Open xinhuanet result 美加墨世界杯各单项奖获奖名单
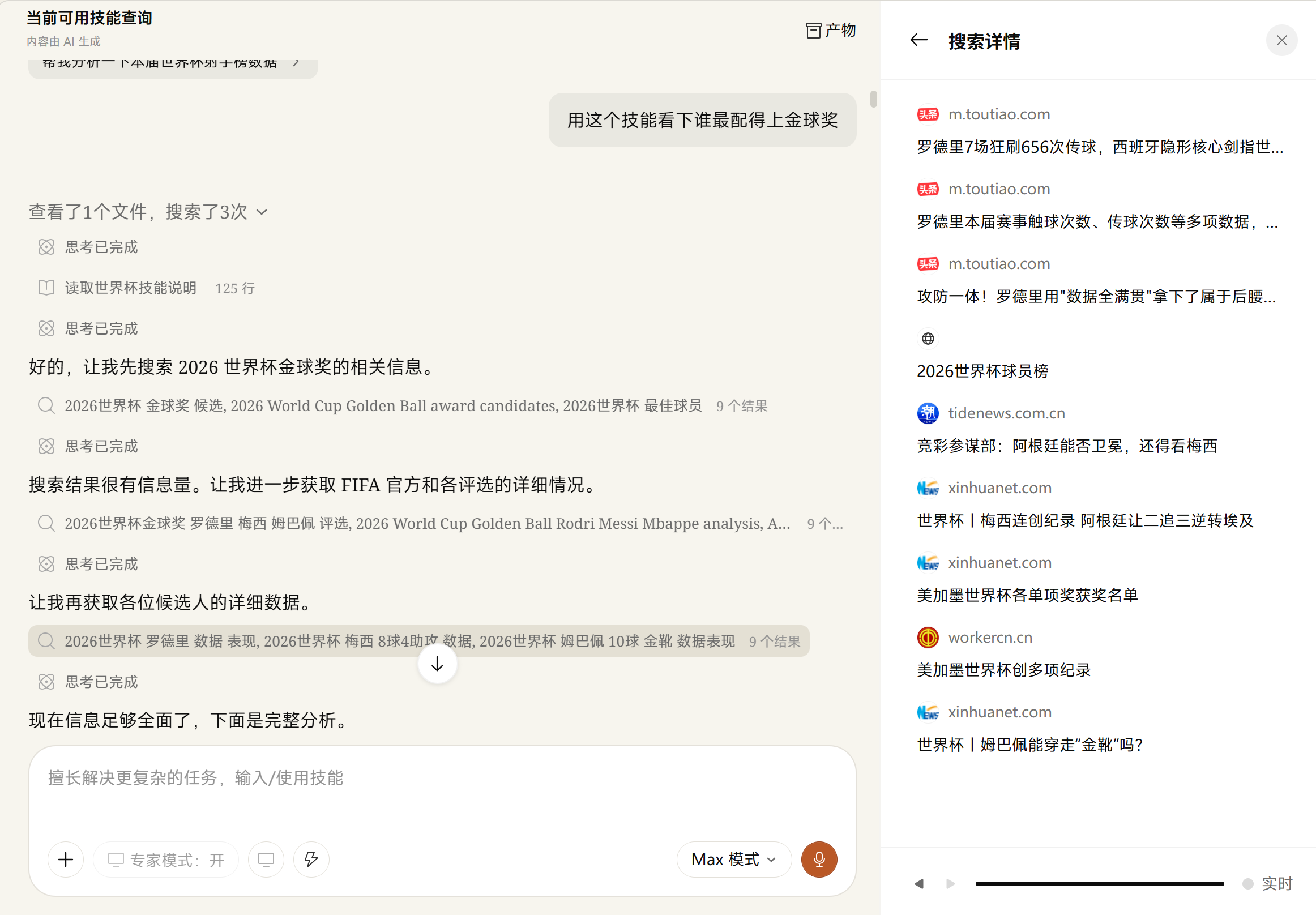Screen dimensions: 1316x915 click(1027, 579)
